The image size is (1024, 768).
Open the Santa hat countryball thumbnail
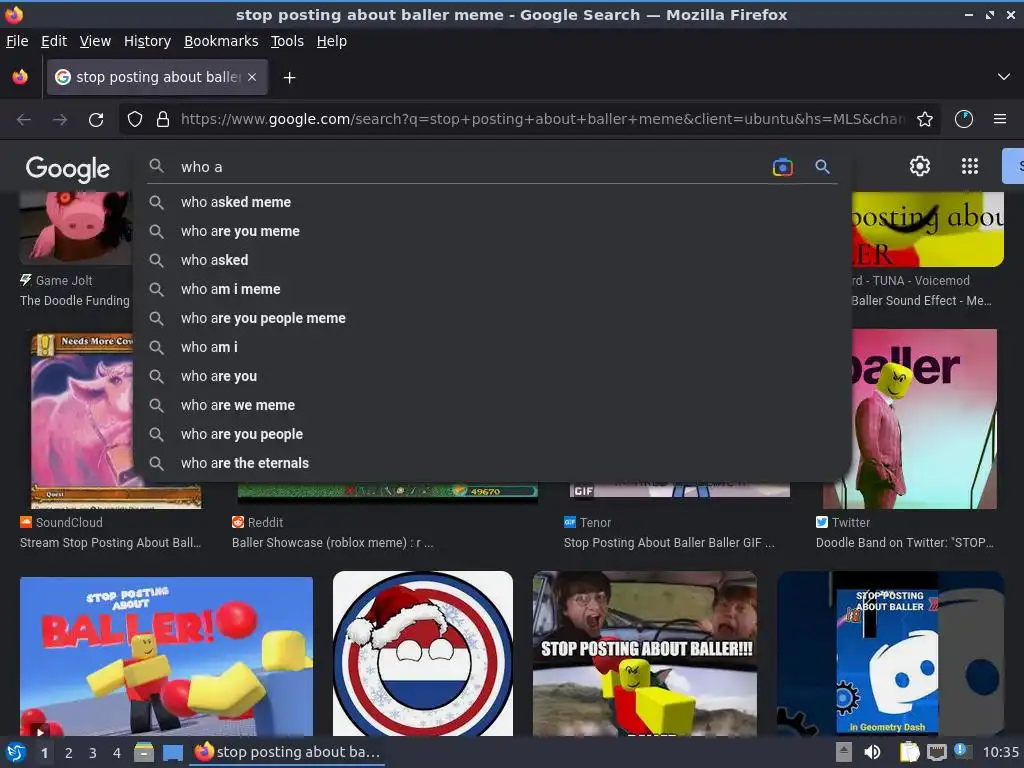click(x=423, y=654)
